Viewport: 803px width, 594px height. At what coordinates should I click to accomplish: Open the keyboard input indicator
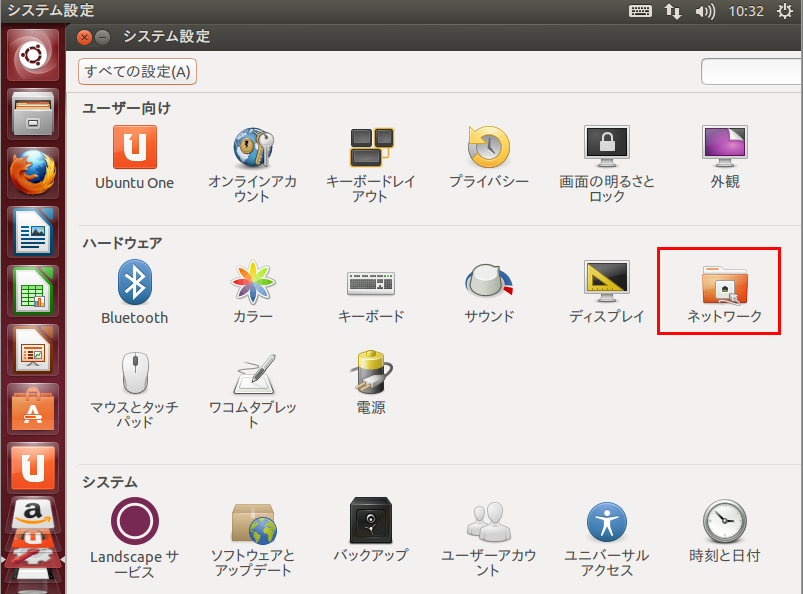640,11
